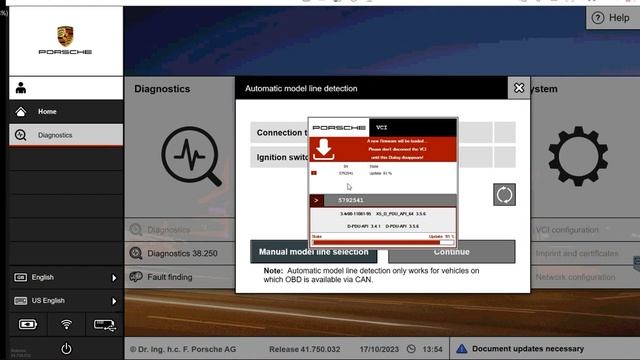Image resolution: width=640 pixels, height=360 pixels.
Task: Expand the 5792541 VCI row arrow
Action: [316, 200]
